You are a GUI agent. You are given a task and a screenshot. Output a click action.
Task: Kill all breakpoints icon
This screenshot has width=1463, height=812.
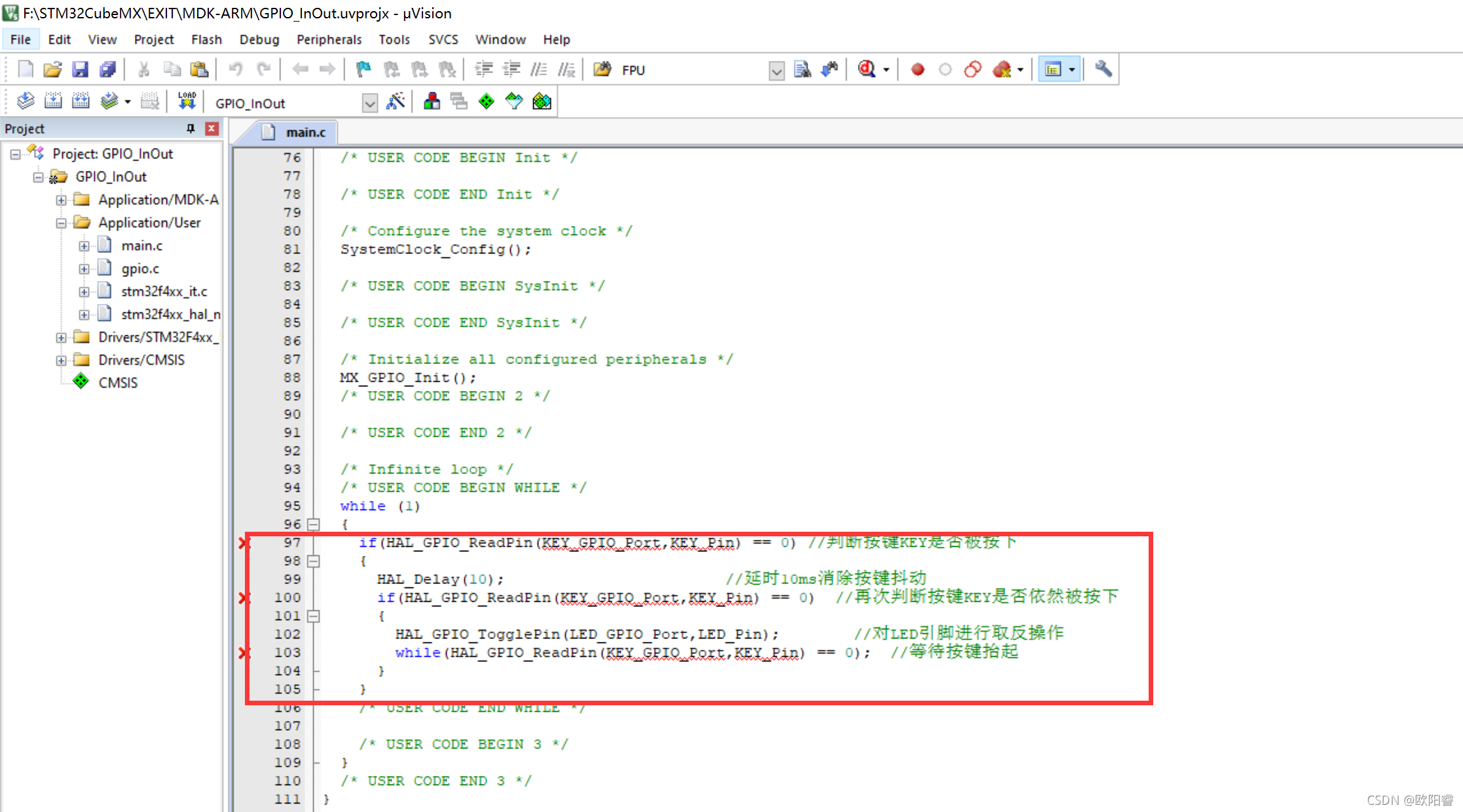1001,69
